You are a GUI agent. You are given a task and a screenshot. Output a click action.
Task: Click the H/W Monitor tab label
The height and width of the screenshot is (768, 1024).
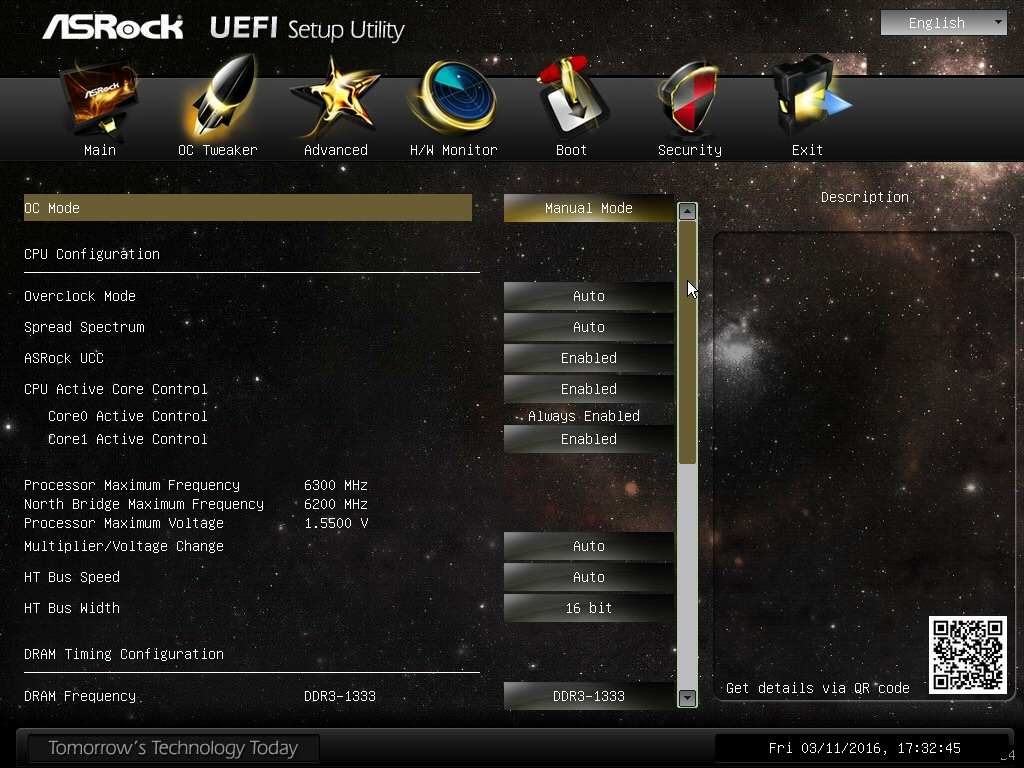coord(454,150)
